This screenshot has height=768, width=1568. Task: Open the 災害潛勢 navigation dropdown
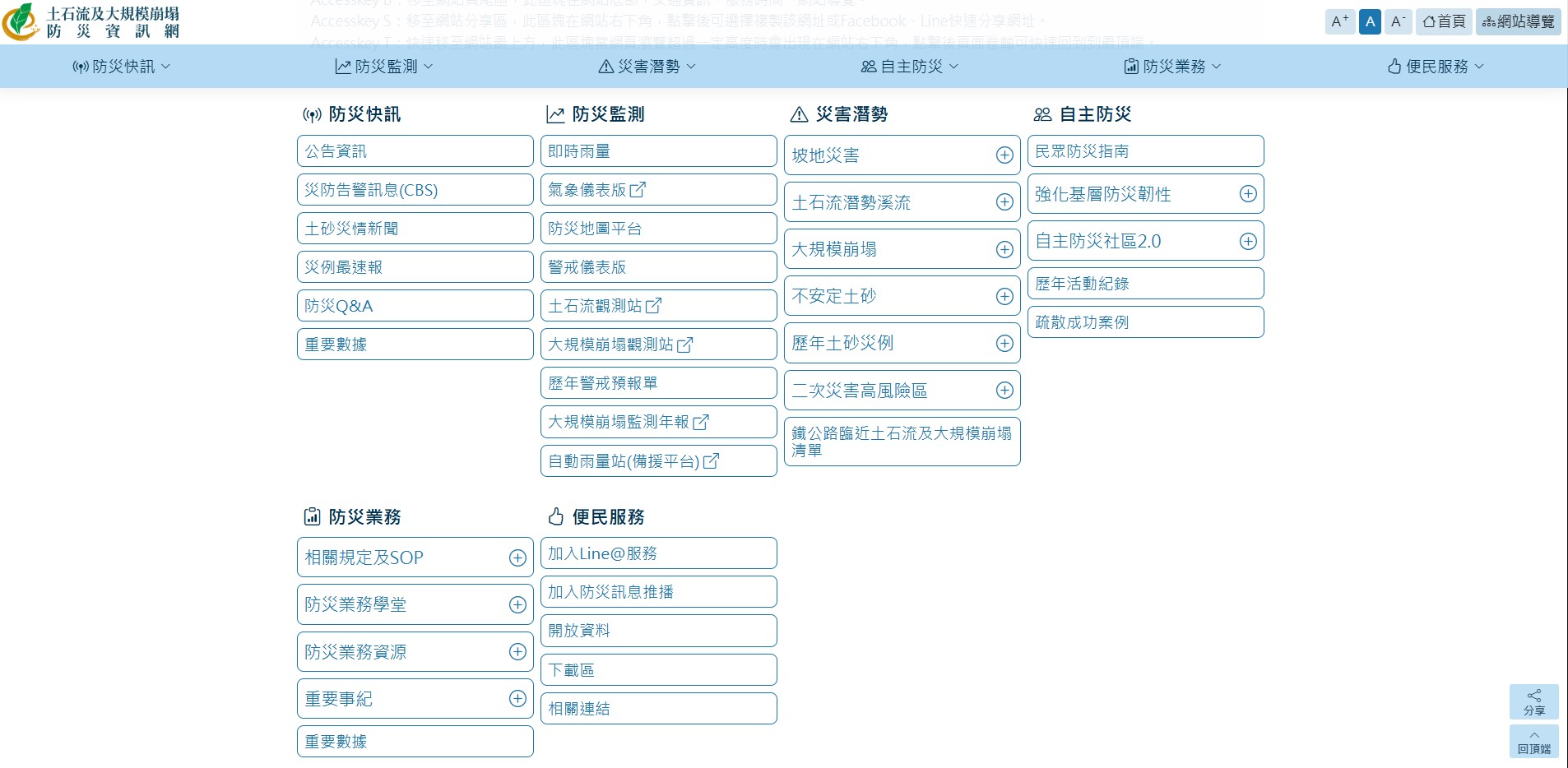(x=647, y=67)
